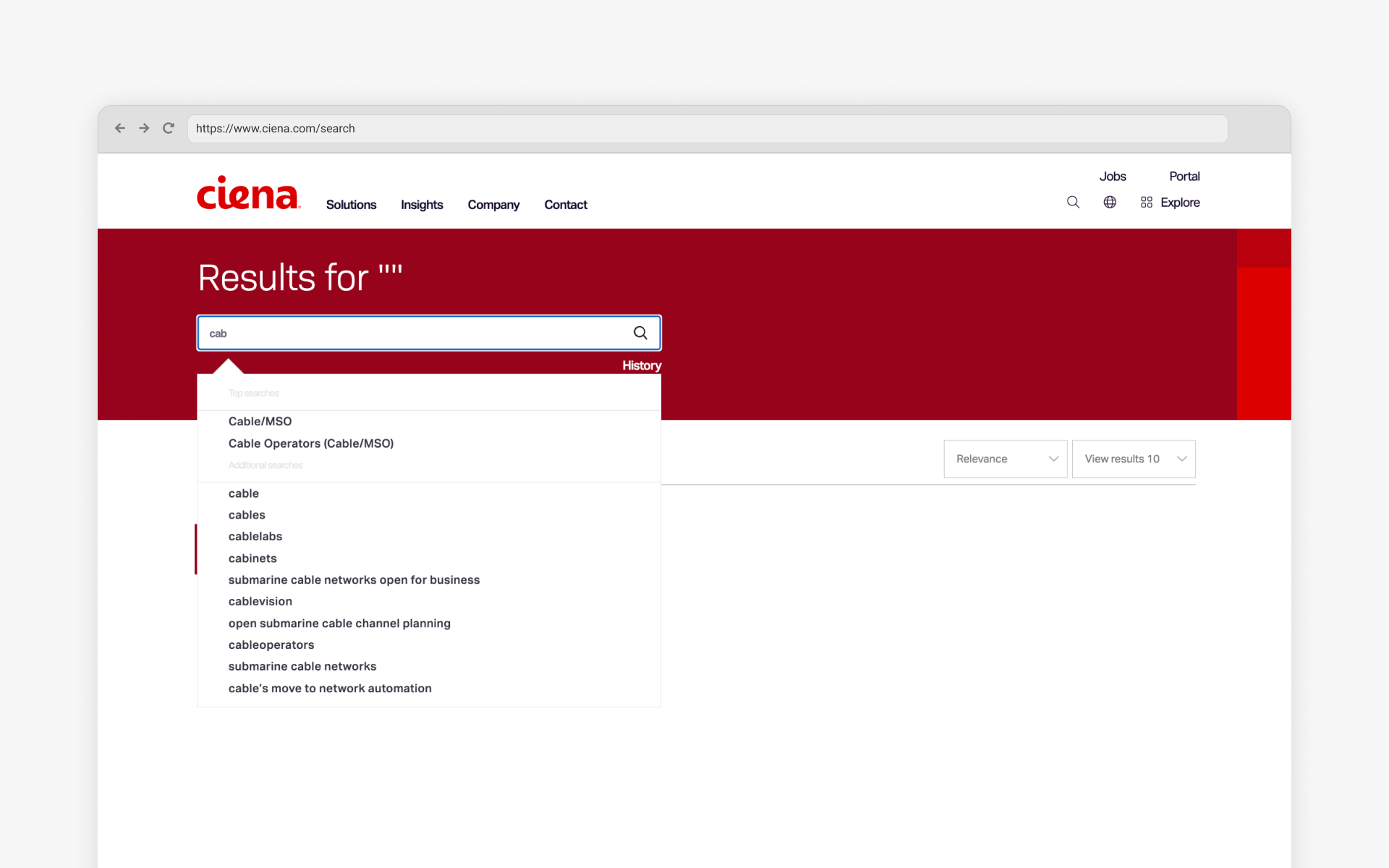Viewport: 1389px width, 868px height.
Task: Open the Explore grid icon
Action: point(1146,202)
